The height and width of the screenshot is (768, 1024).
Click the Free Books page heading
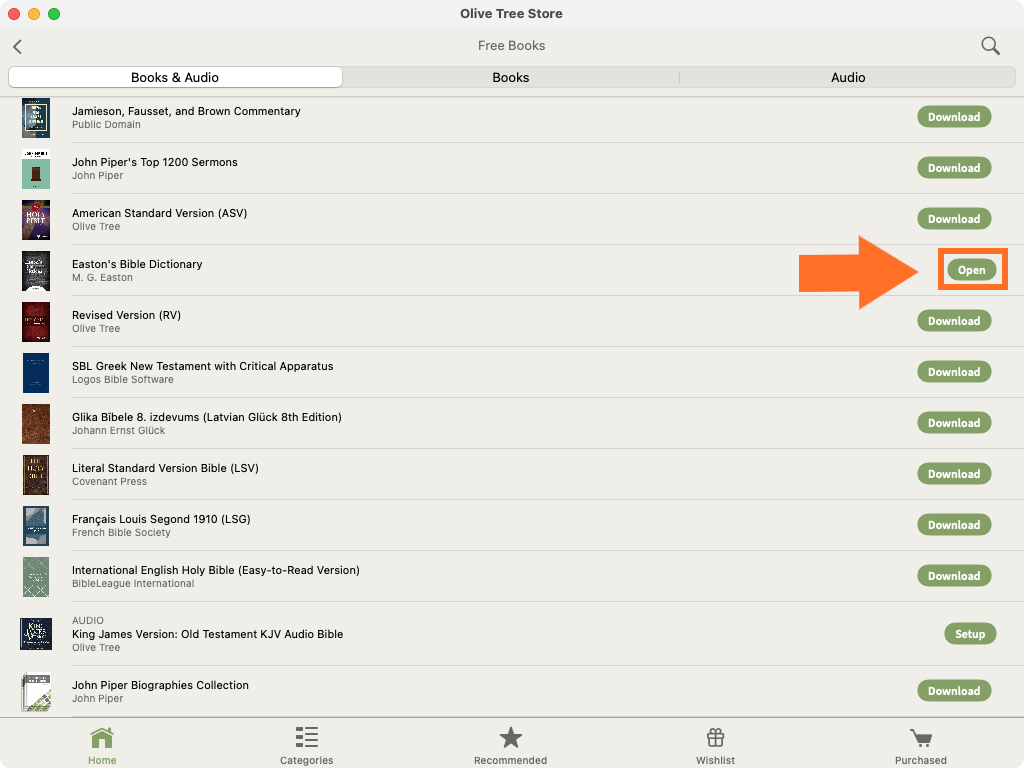[511, 46]
